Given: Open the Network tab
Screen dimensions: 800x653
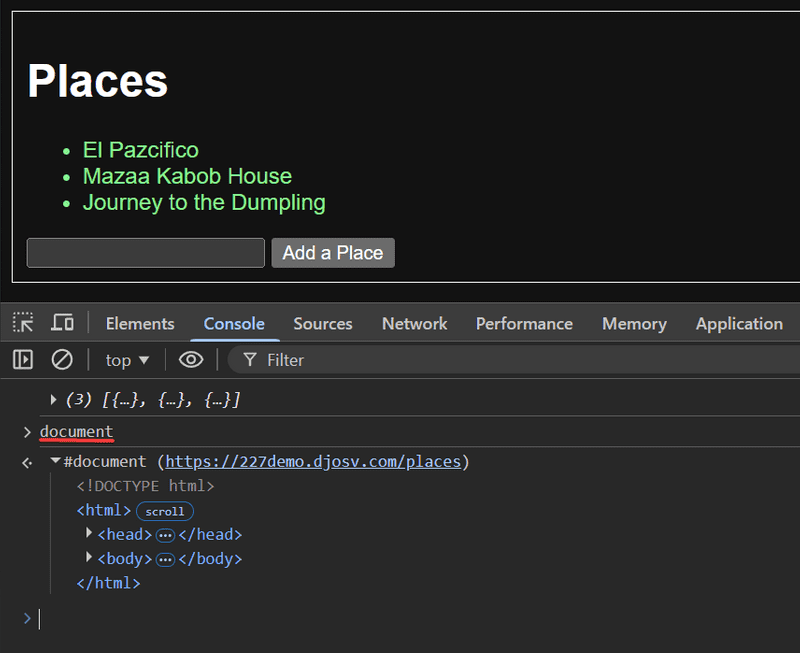Looking at the screenshot, I should [414, 323].
